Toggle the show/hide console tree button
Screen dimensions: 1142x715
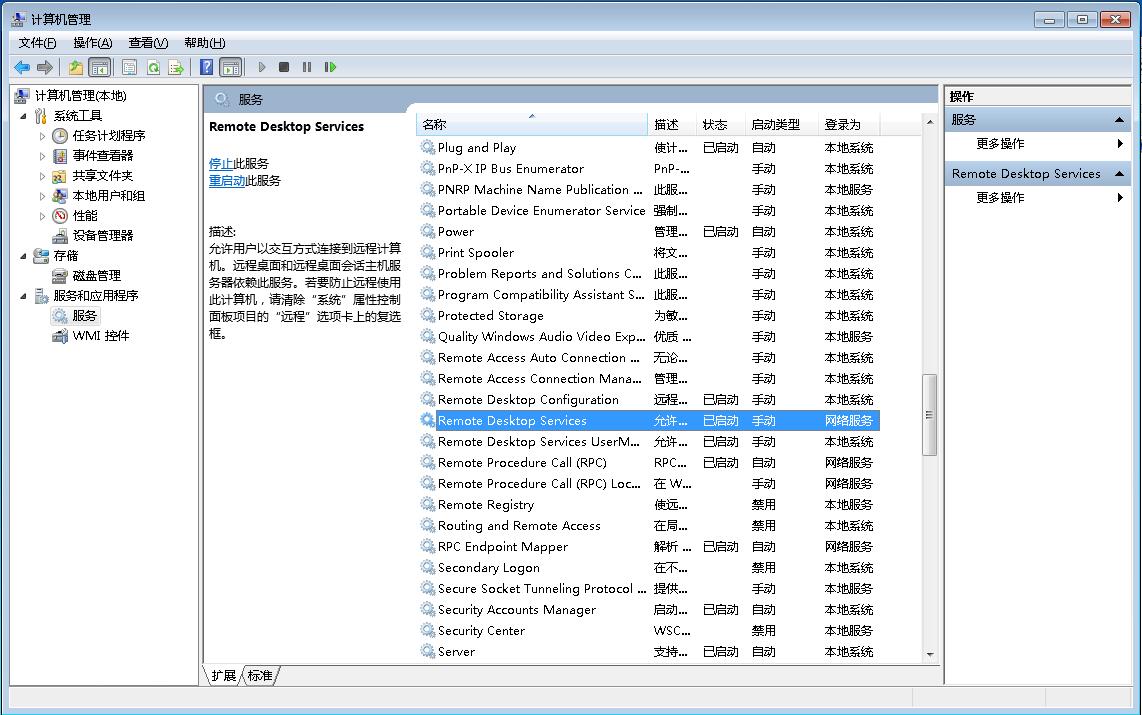(x=99, y=67)
